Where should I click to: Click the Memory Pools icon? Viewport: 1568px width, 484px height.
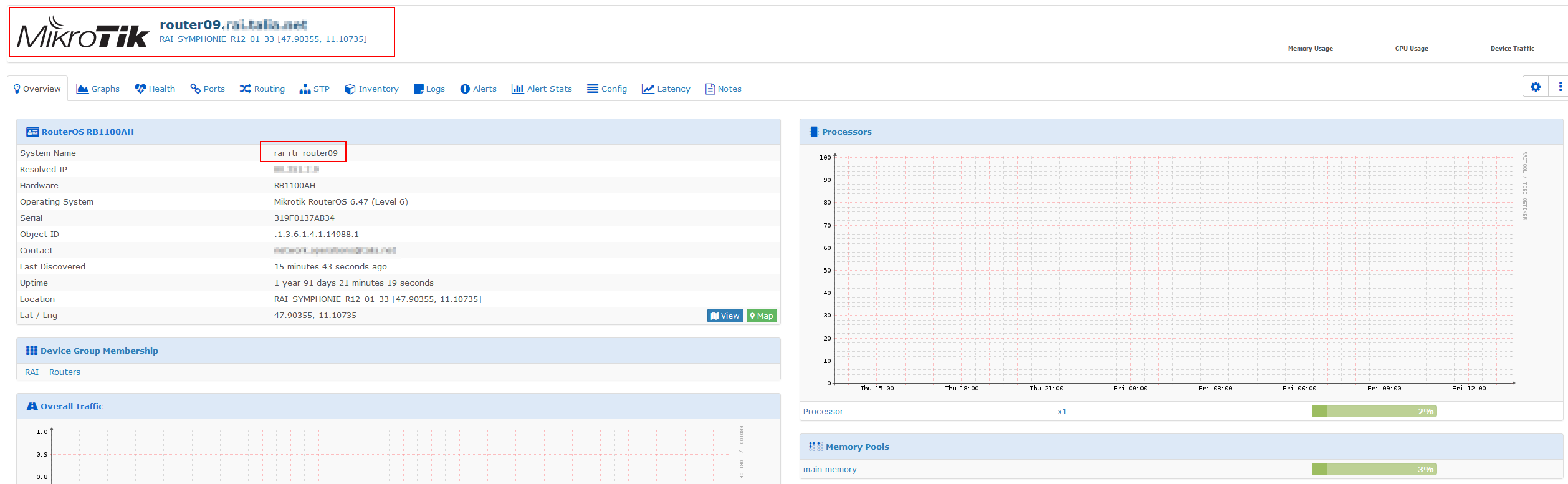click(816, 447)
